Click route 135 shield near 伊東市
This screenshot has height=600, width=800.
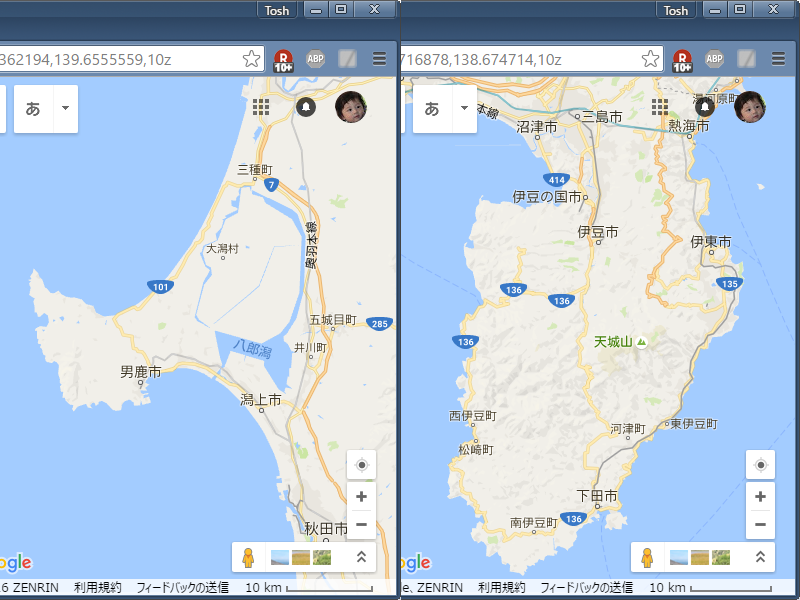730,284
